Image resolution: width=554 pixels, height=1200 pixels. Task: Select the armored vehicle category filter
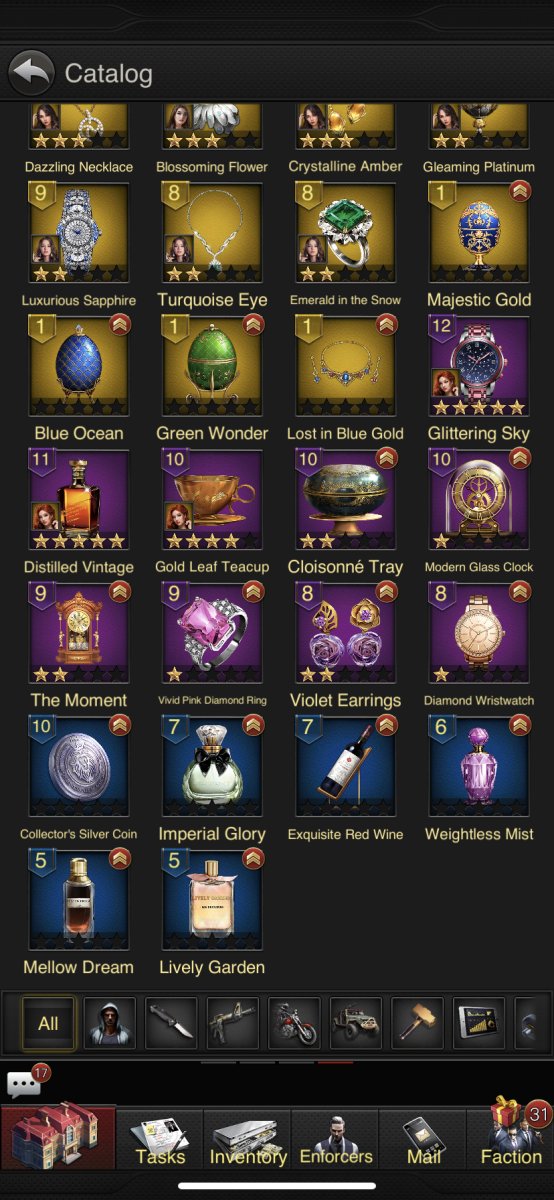[355, 1023]
